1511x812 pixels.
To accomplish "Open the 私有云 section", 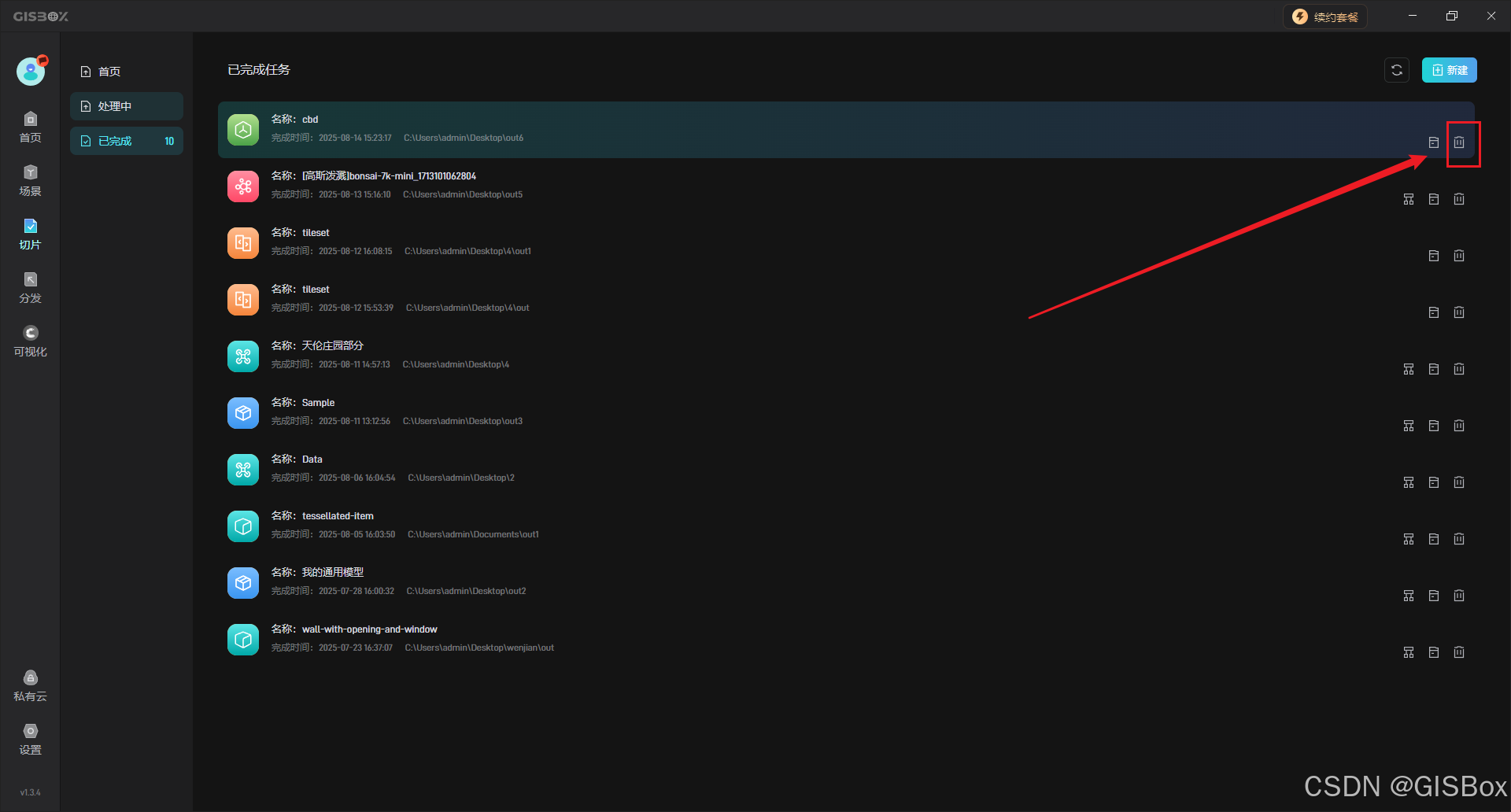I will [31, 685].
